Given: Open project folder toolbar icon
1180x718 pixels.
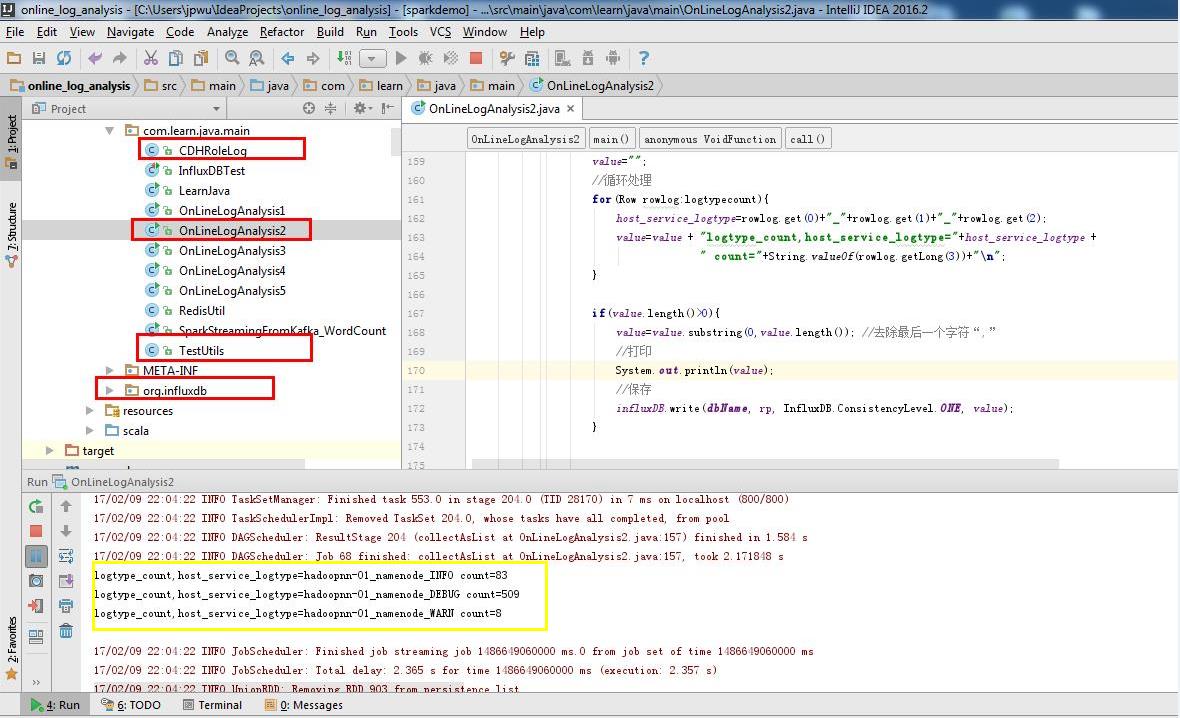Looking at the screenshot, I should tap(14, 58).
